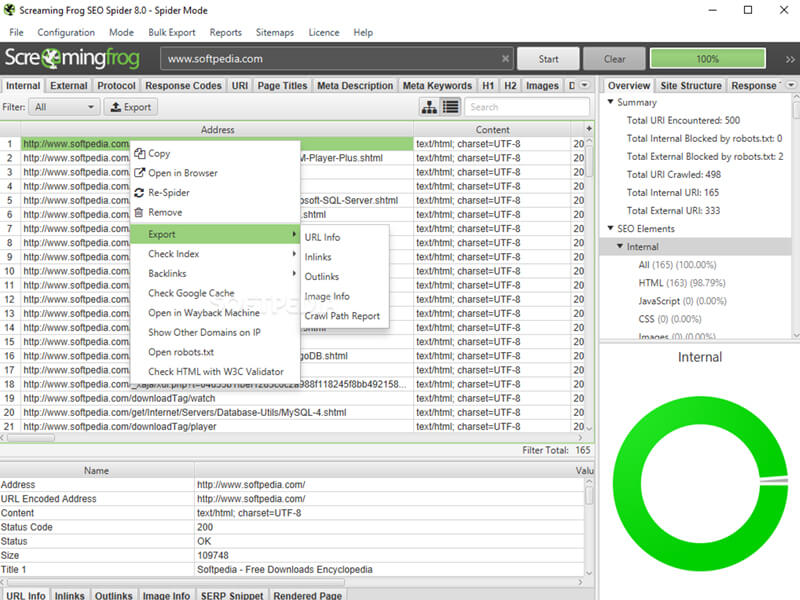
Task: Collapse the Internal node in the overview tree
Action: click(x=620, y=246)
